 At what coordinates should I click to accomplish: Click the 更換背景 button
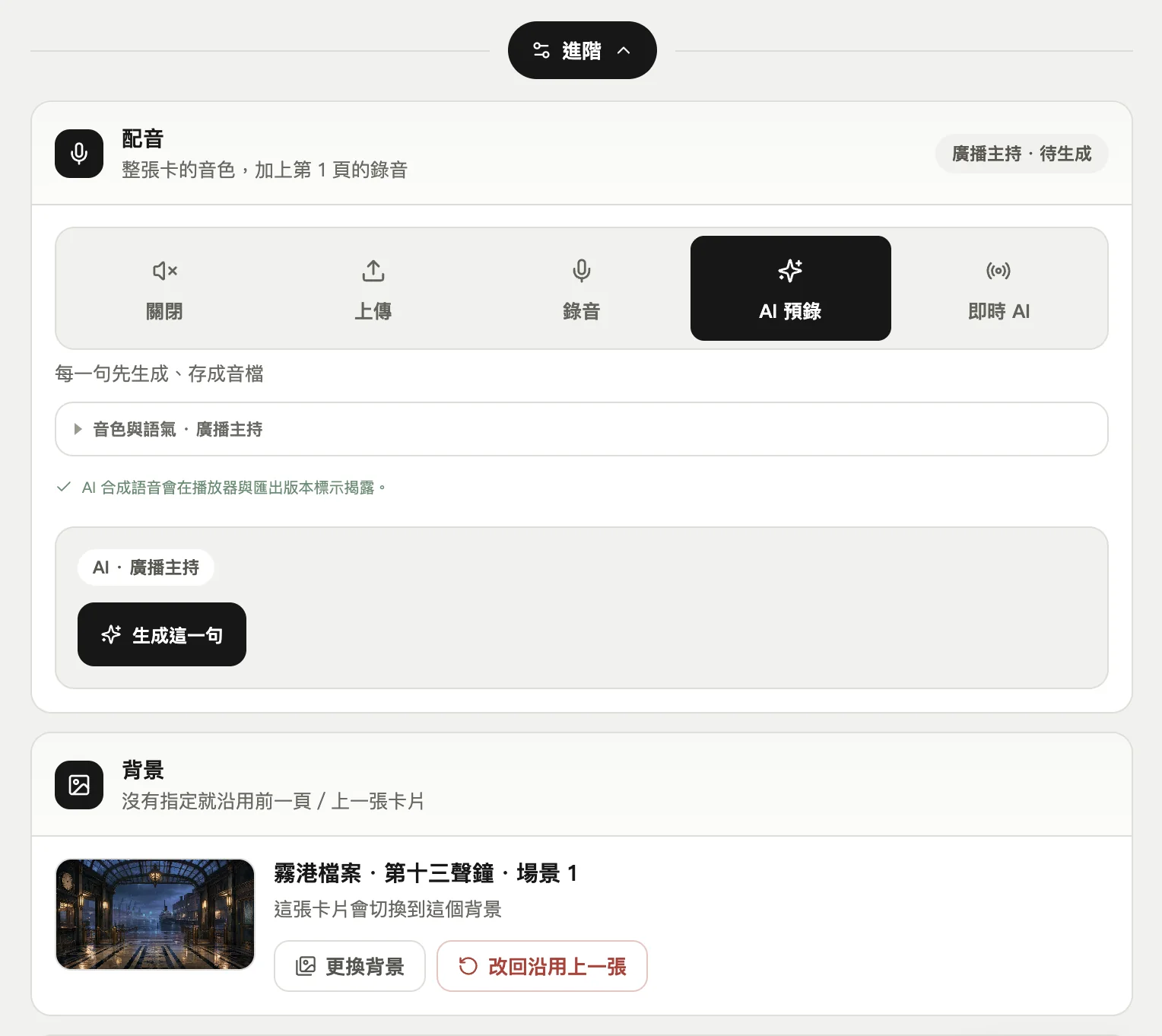(350, 966)
